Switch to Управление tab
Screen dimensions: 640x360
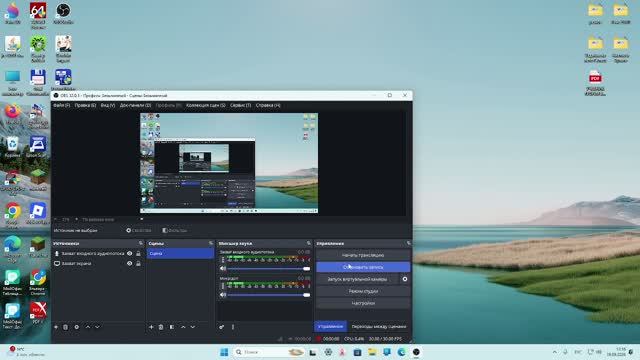(x=331, y=327)
